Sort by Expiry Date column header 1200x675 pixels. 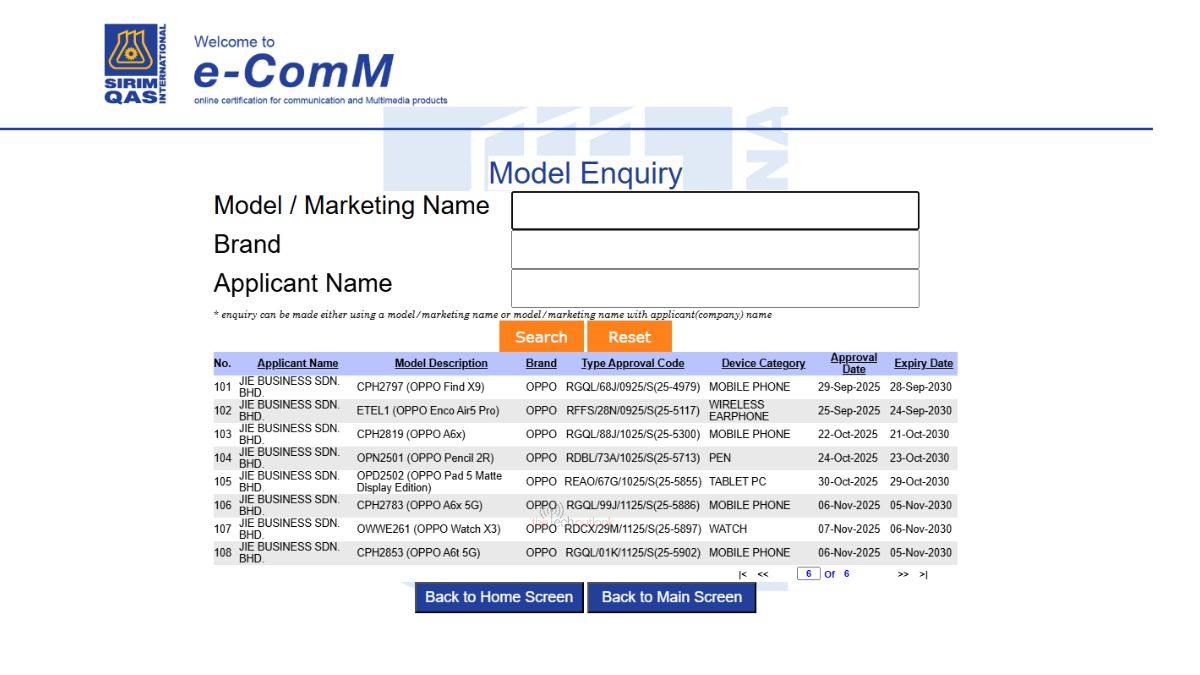point(923,364)
